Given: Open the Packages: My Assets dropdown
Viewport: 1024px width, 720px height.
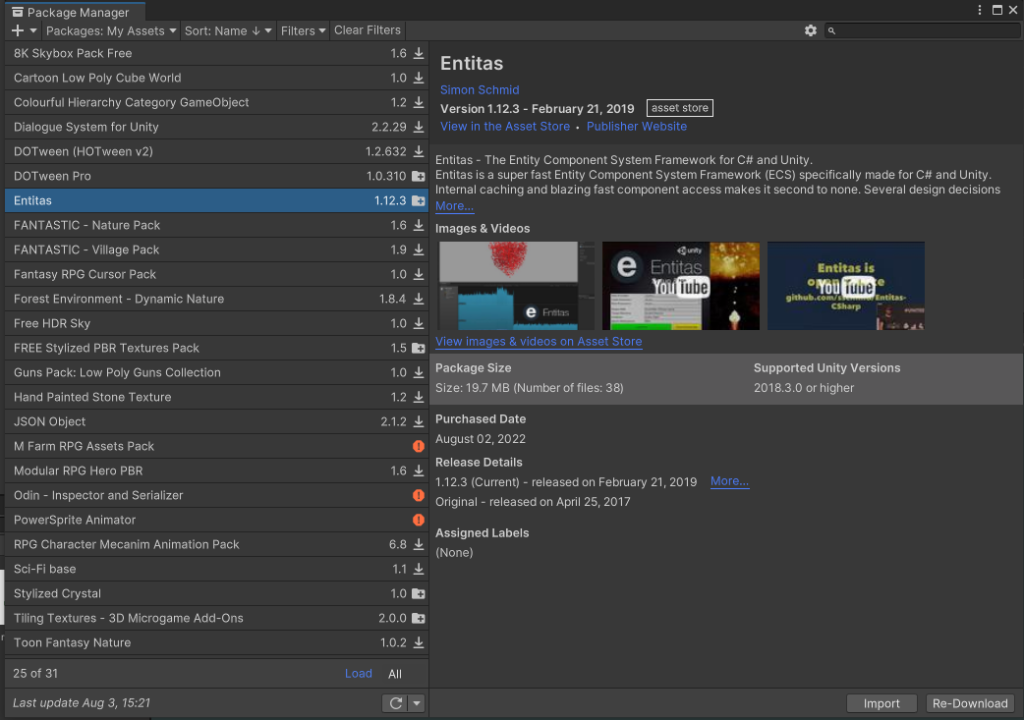Looking at the screenshot, I should [111, 31].
